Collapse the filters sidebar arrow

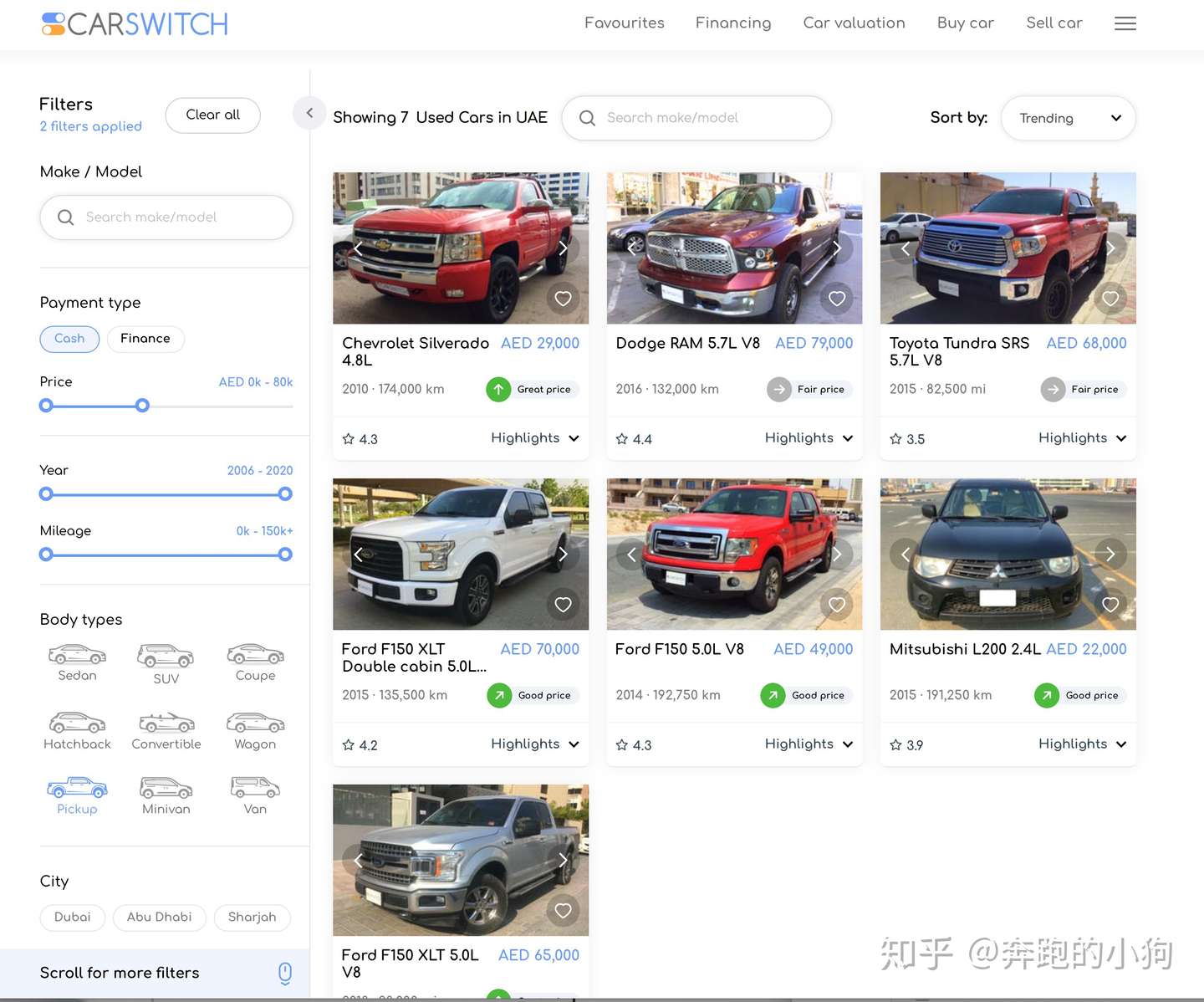309,113
